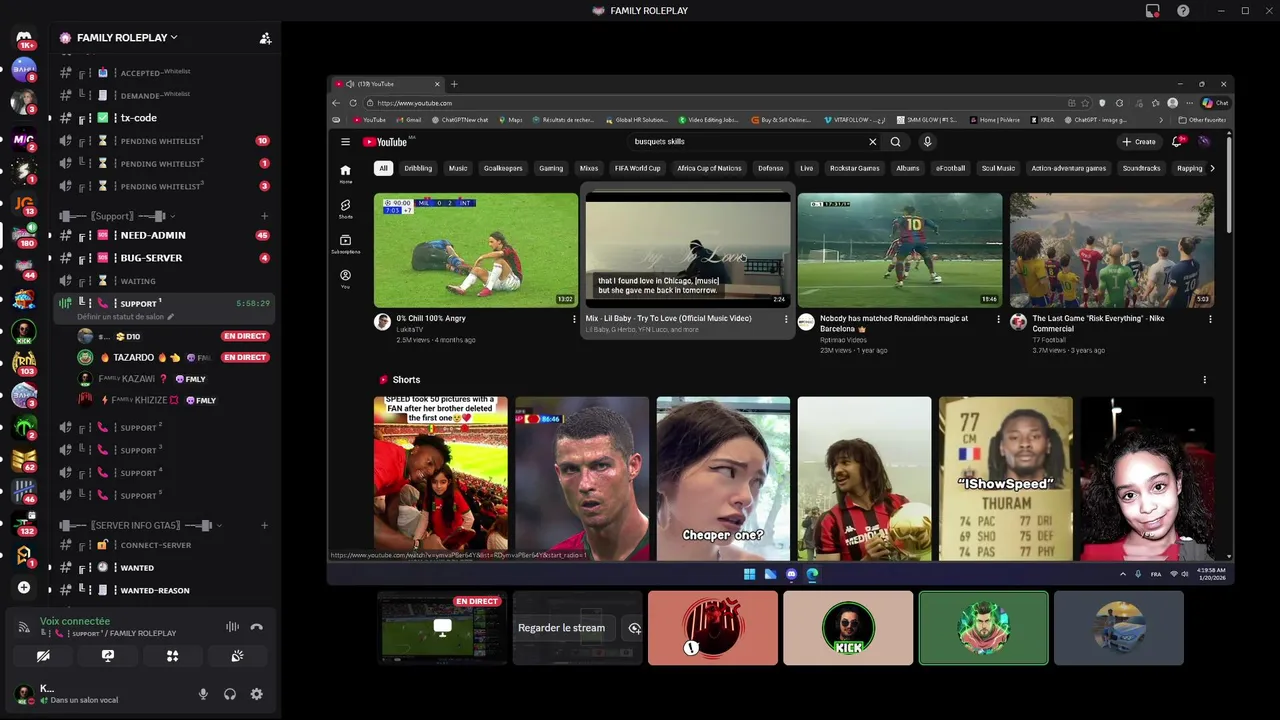Click Windows Start button in streamed taskbar
Screen dimensions: 1280x720
[x=749, y=574]
